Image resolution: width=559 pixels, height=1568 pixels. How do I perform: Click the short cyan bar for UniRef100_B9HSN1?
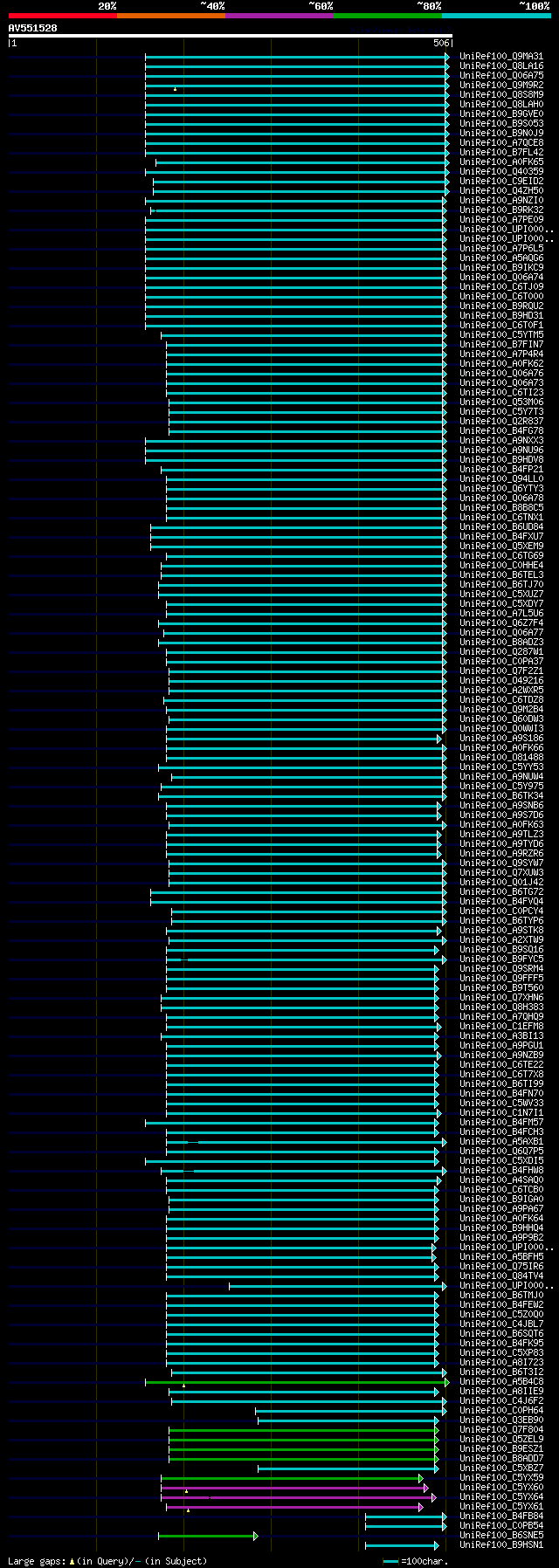point(402,1545)
